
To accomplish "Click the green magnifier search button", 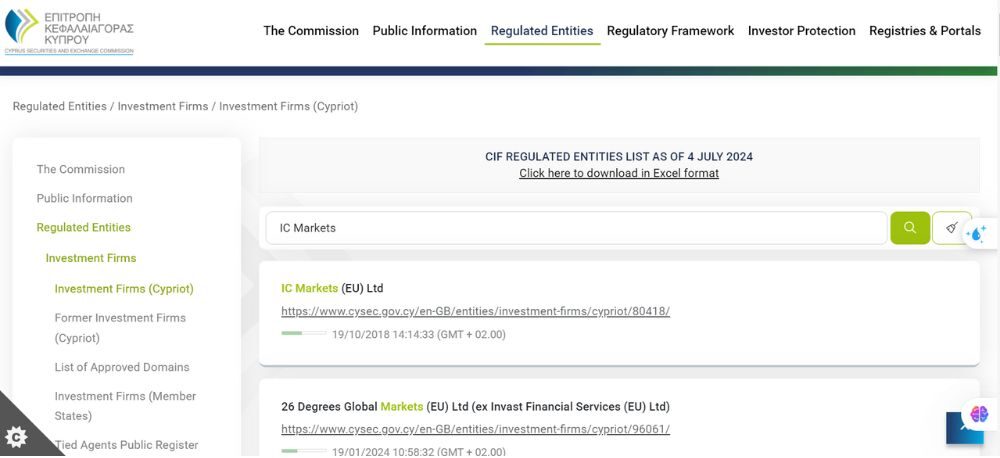I will coord(909,228).
